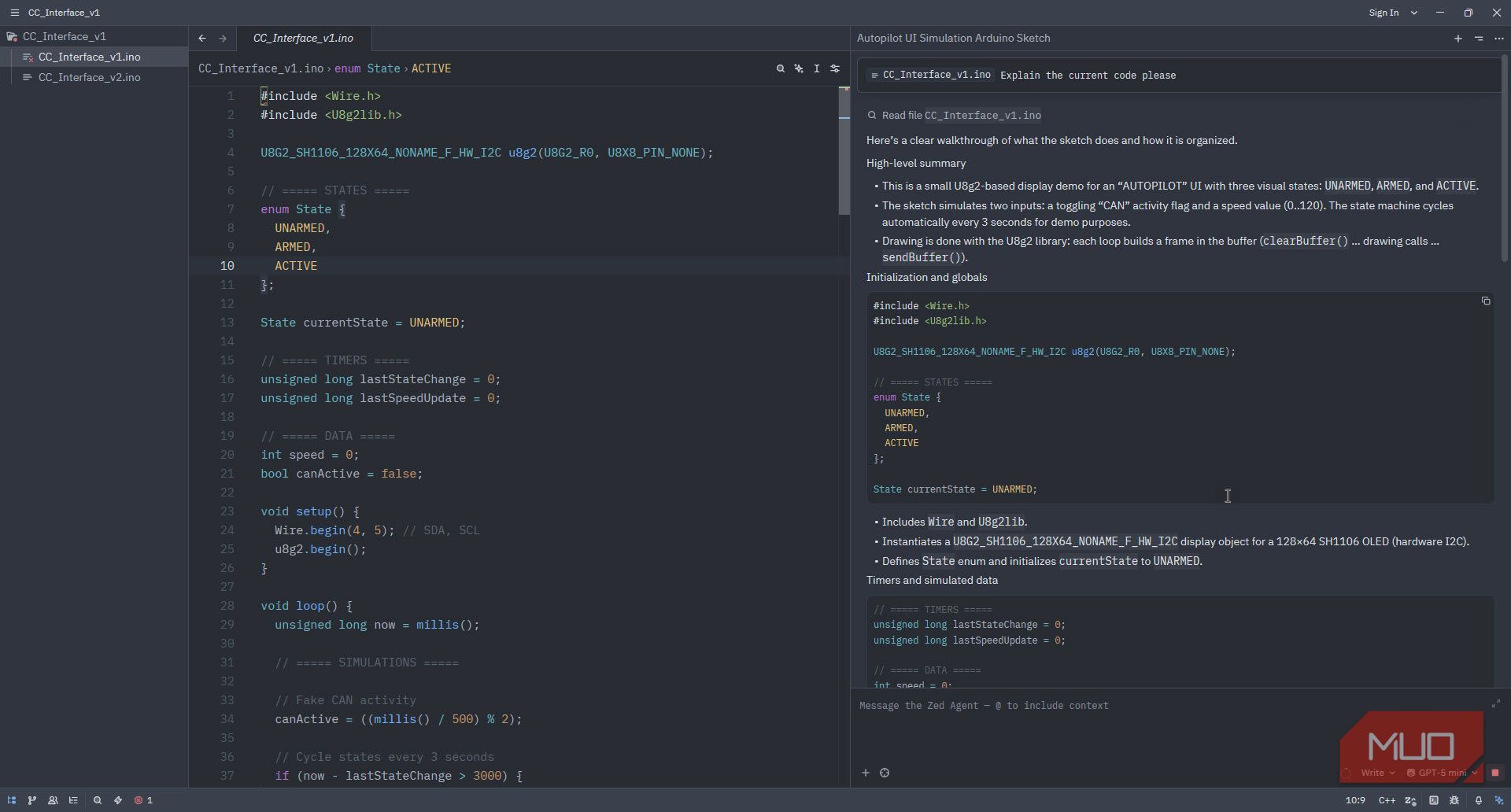Start a new agent thread with plus
This screenshot has width=1511, height=812.
point(1458,38)
